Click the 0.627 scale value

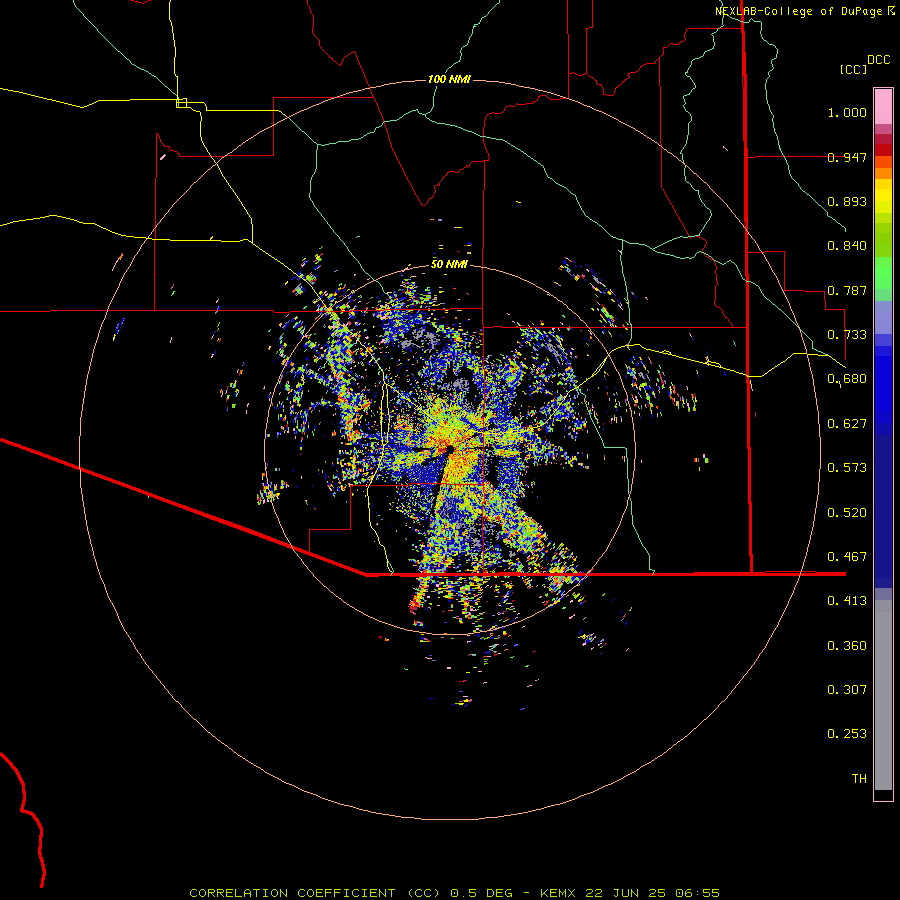coord(847,424)
